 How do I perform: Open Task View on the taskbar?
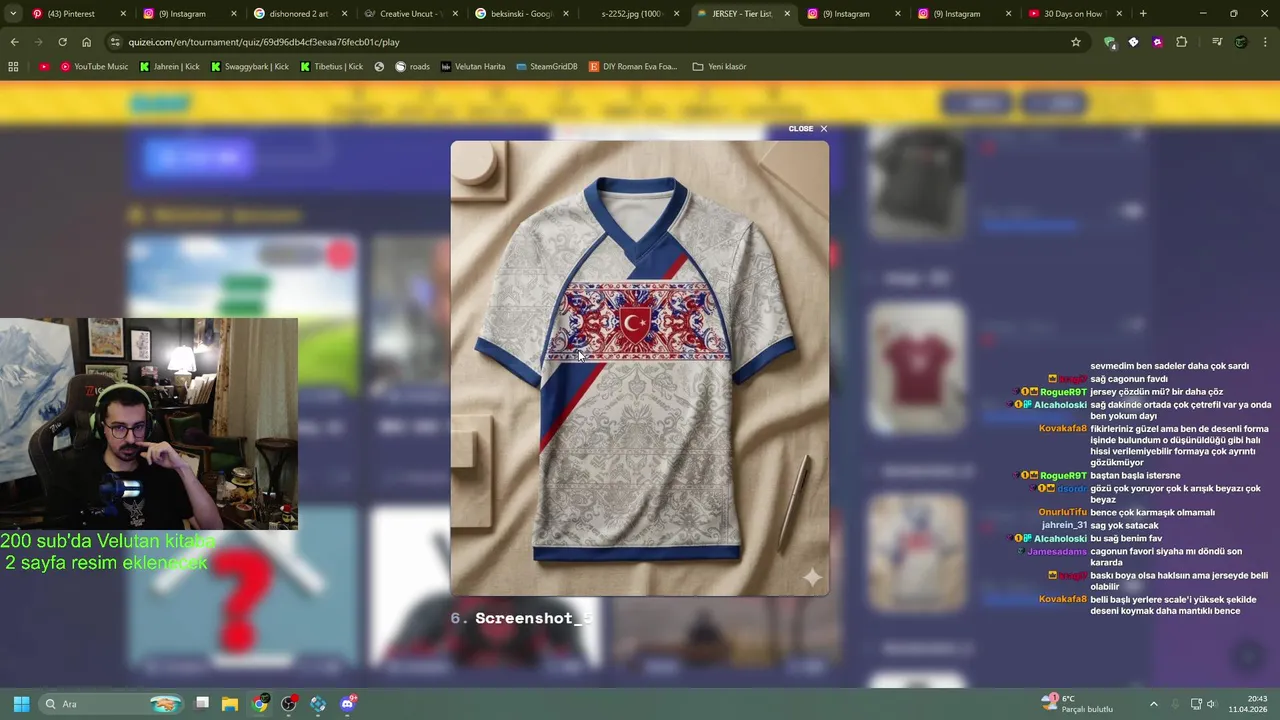[x=201, y=704]
